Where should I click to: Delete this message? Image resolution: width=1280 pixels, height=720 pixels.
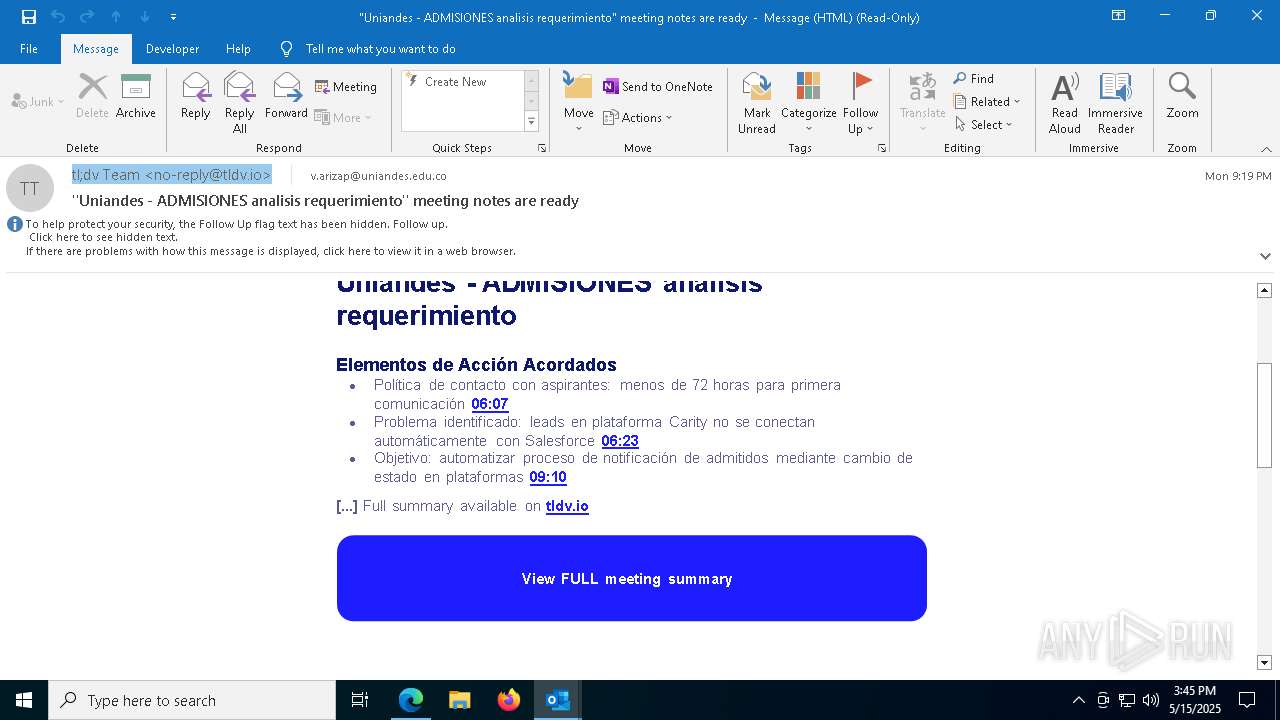pos(92,97)
